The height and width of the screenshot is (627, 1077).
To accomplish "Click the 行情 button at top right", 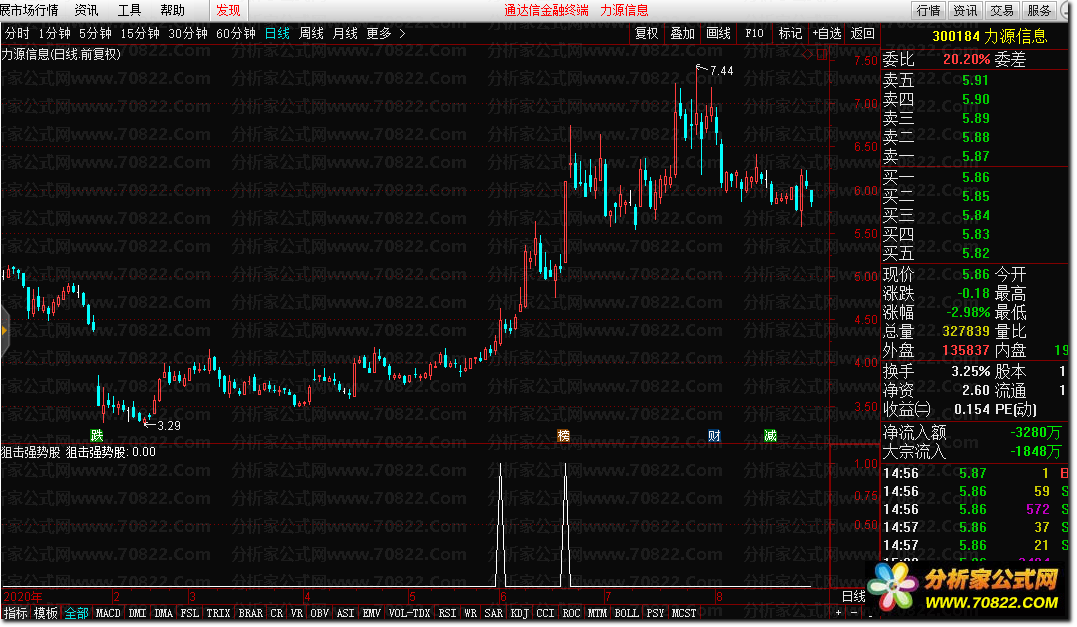I will [929, 10].
